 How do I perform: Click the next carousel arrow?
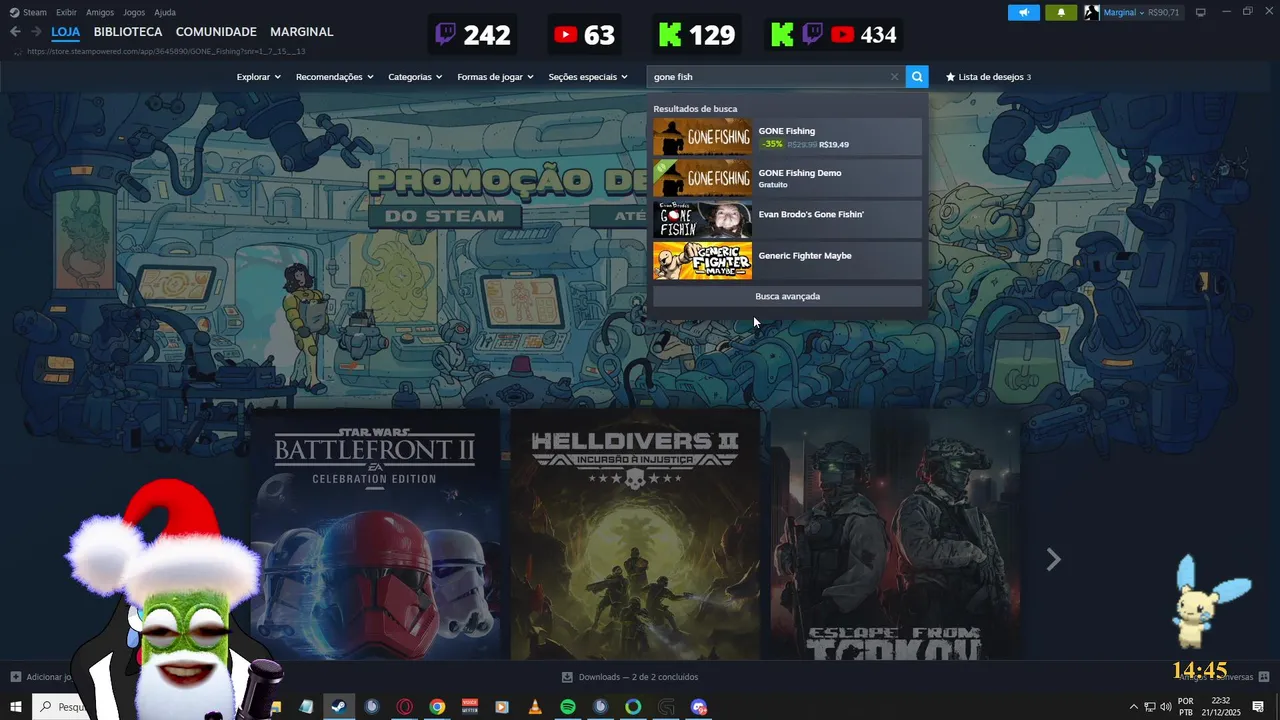pos(1053,560)
